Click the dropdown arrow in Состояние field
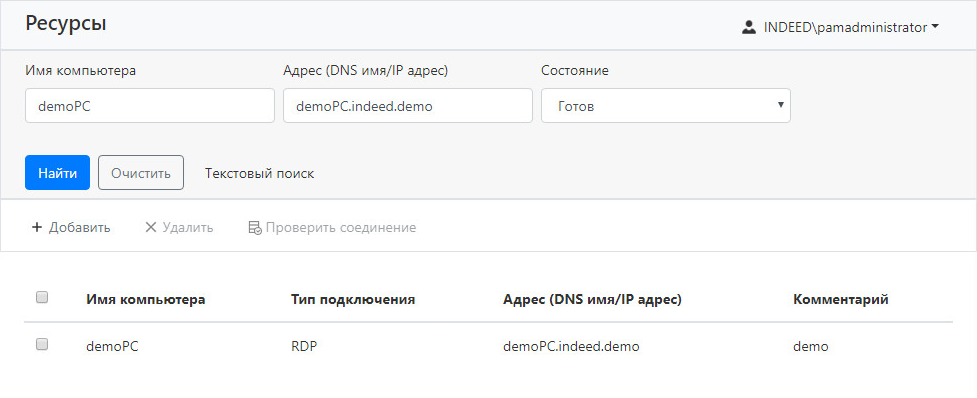This screenshot has height=398, width=977. coord(780,105)
